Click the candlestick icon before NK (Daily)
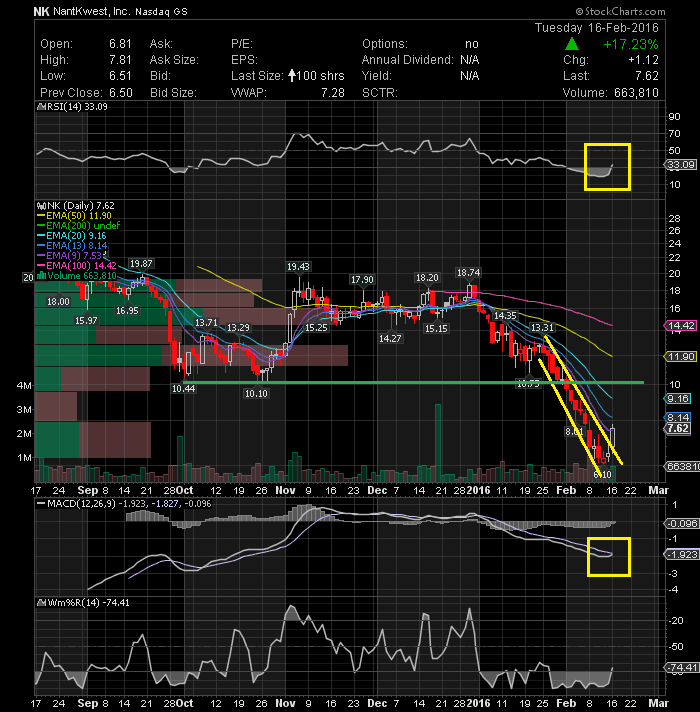 (x=41, y=206)
